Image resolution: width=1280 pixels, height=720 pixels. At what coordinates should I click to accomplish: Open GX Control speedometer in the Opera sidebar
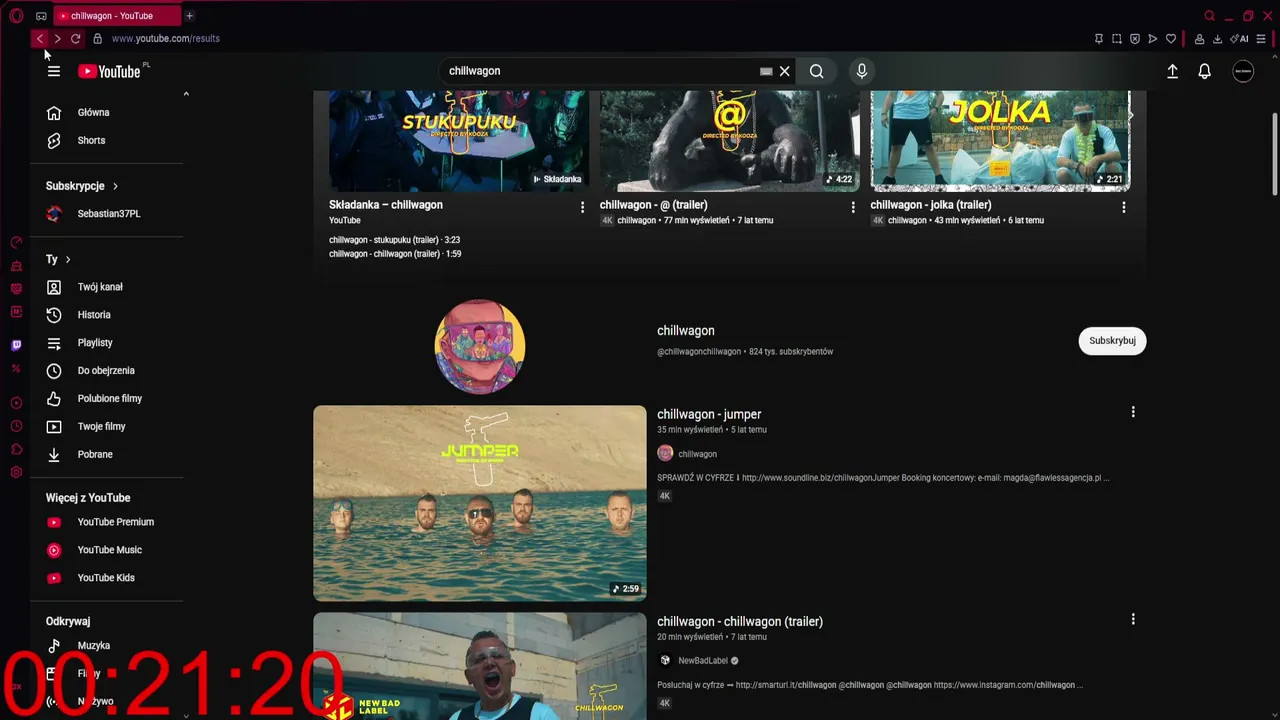point(16,243)
